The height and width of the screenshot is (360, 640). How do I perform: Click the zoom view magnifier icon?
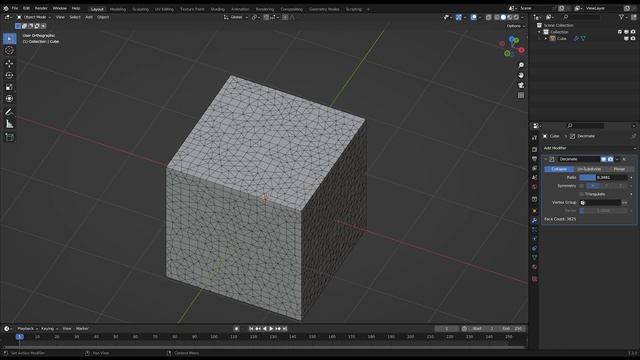click(521, 65)
